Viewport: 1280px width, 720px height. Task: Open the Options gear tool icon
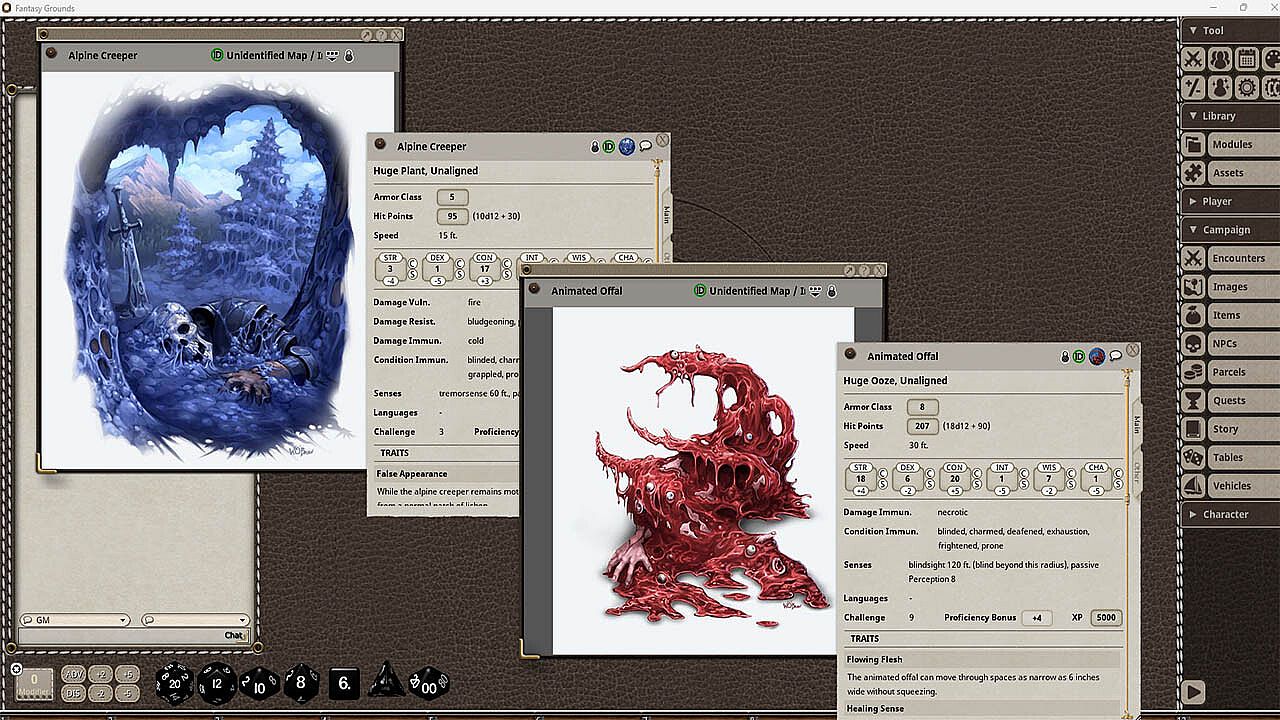[1247, 88]
